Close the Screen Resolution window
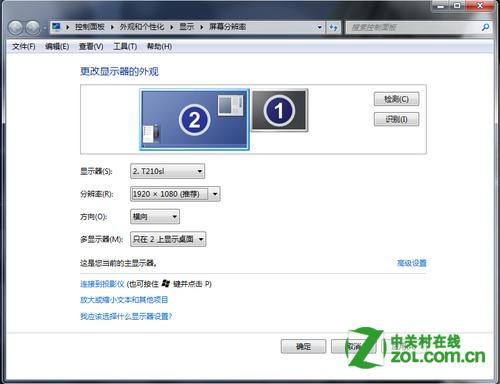The width and height of the screenshot is (500, 384). (480, 5)
